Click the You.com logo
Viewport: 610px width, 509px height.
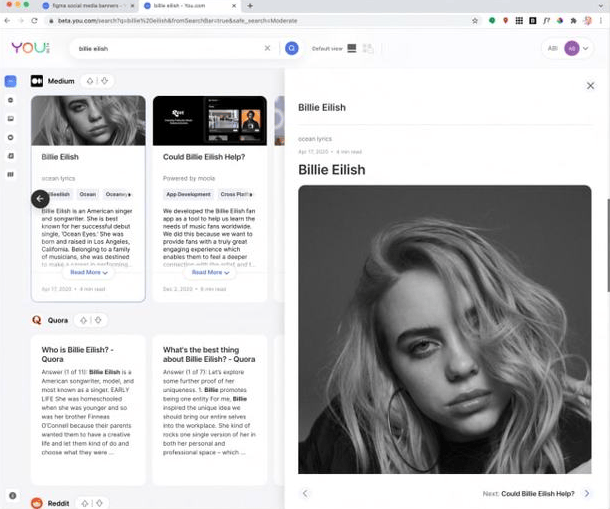click(x=29, y=48)
